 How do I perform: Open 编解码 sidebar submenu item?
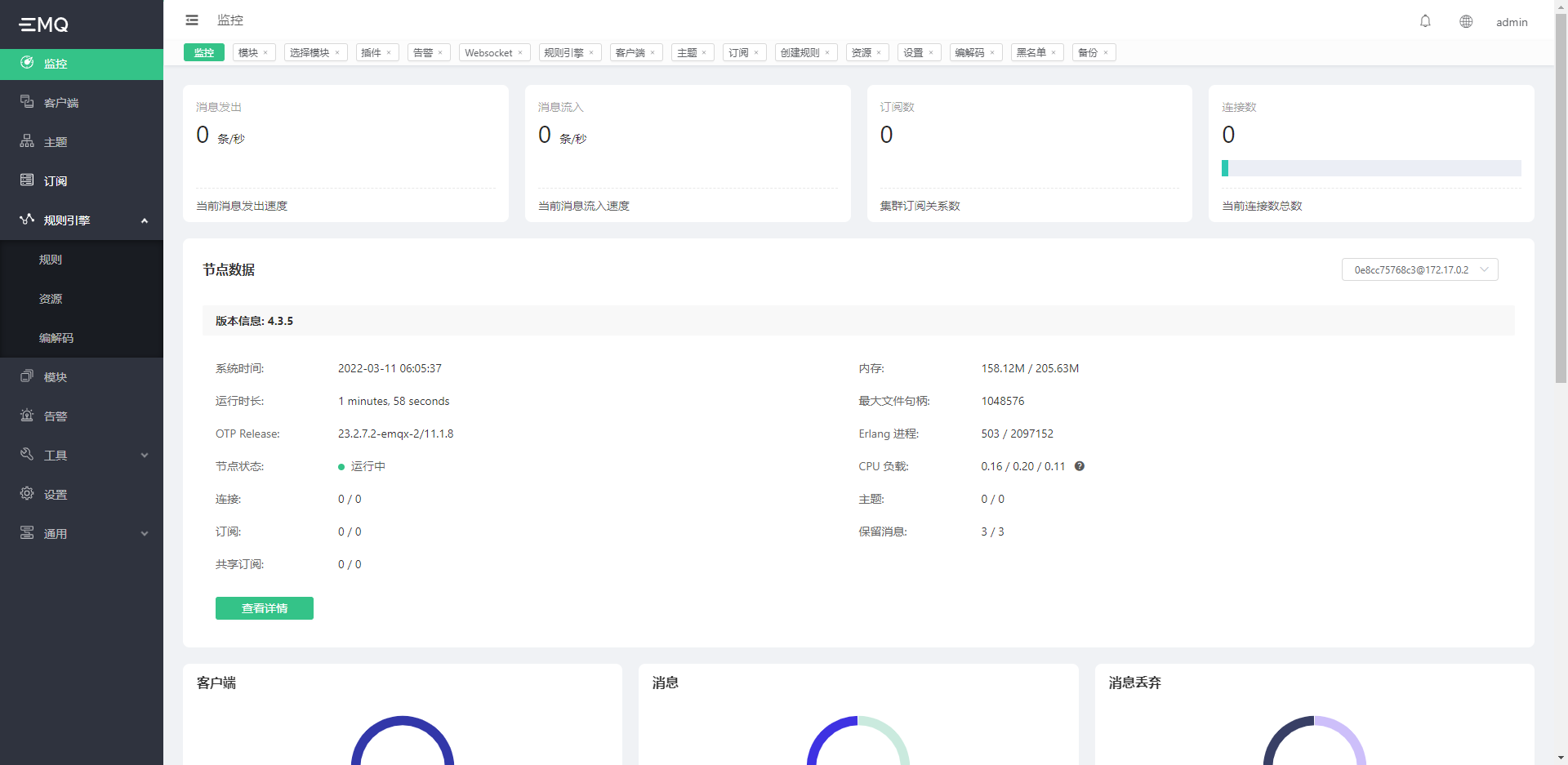(82, 338)
